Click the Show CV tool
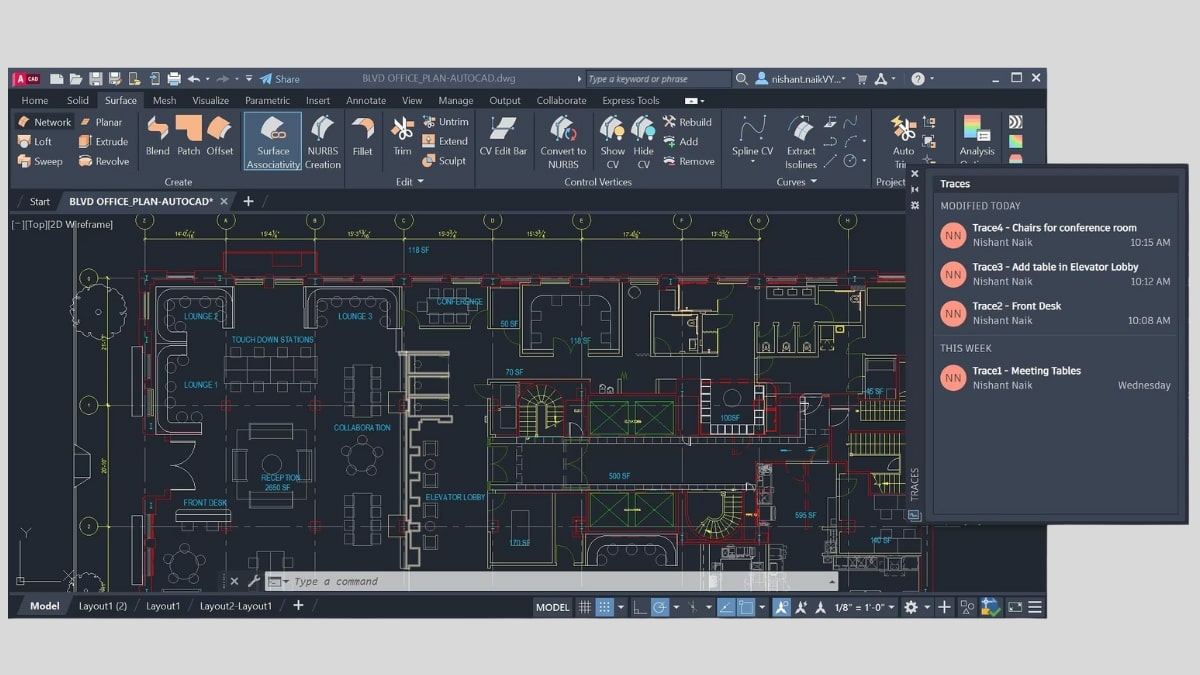The width and height of the screenshot is (1200, 675). tap(612, 142)
